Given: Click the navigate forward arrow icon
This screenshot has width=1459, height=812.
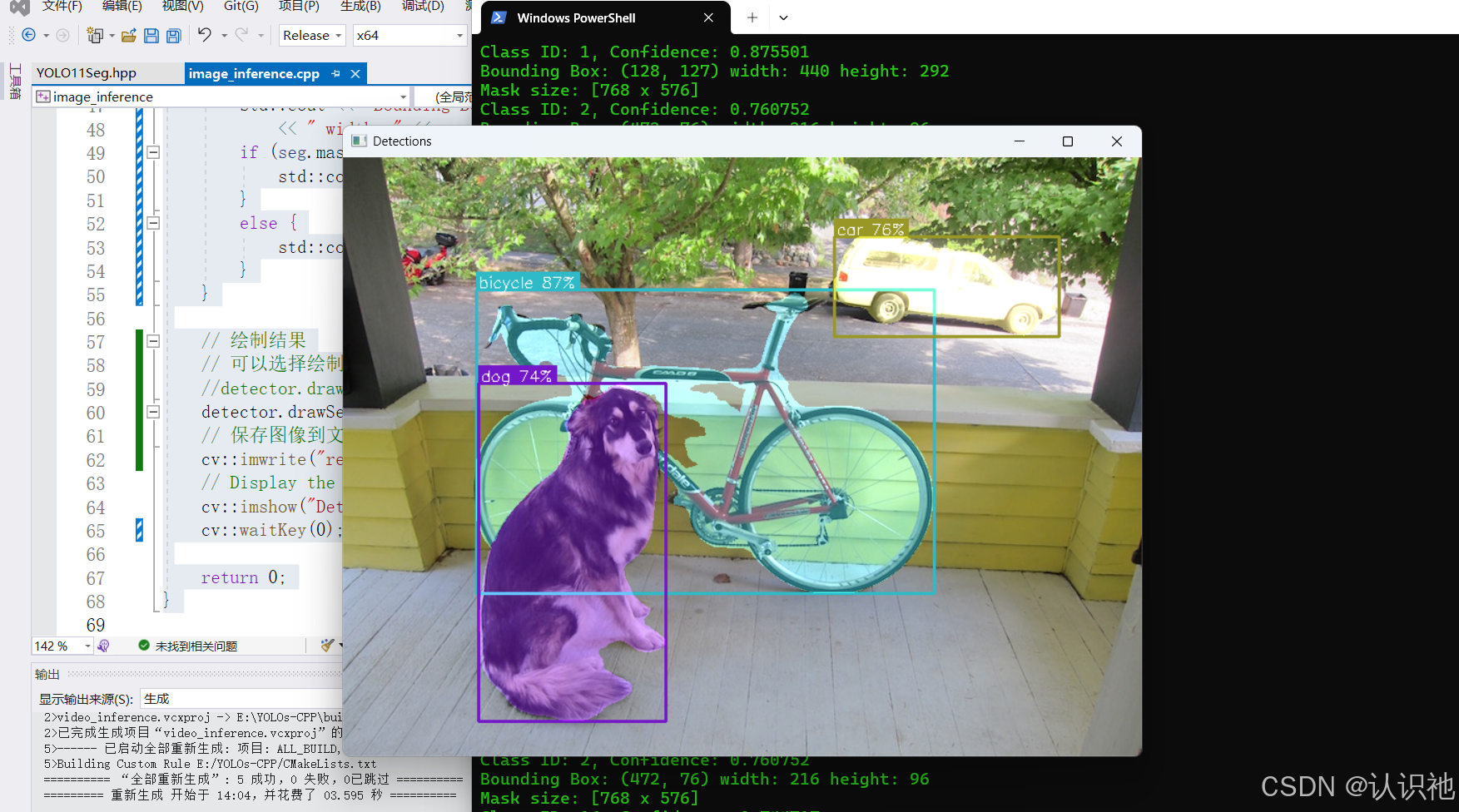Looking at the screenshot, I should tap(62, 35).
